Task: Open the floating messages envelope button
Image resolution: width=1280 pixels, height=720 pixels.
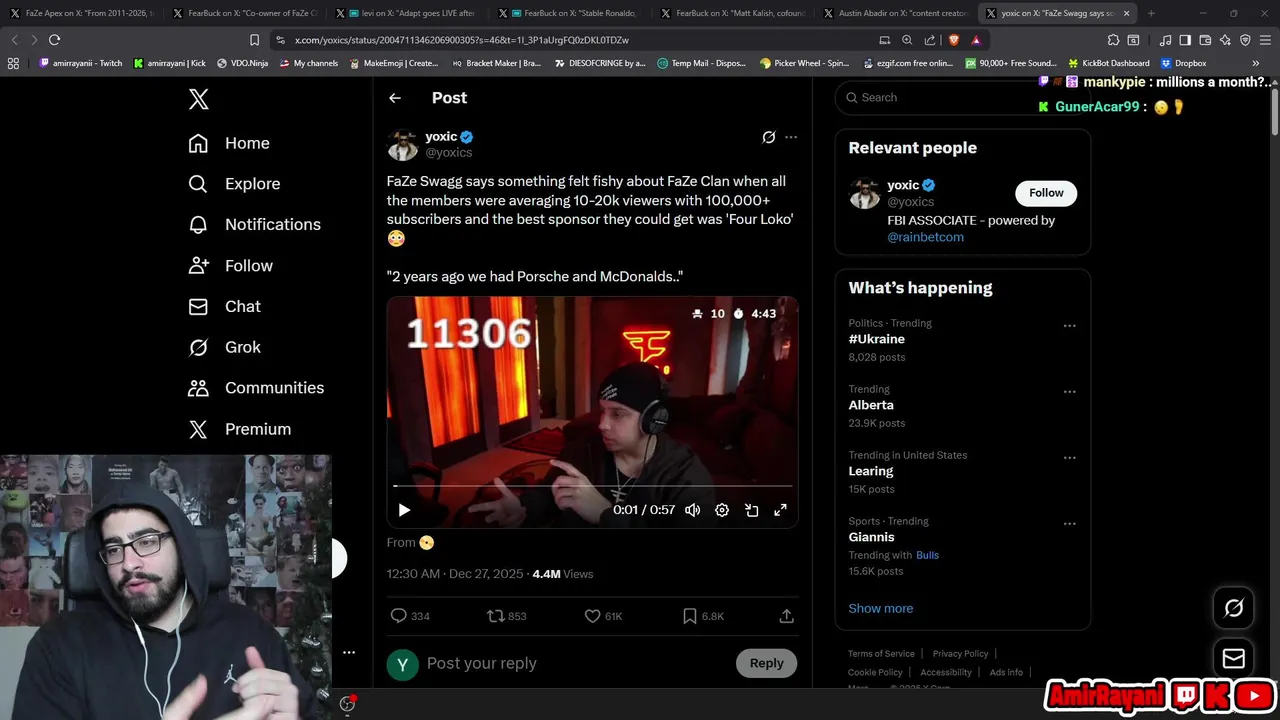Action: (x=1234, y=658)
